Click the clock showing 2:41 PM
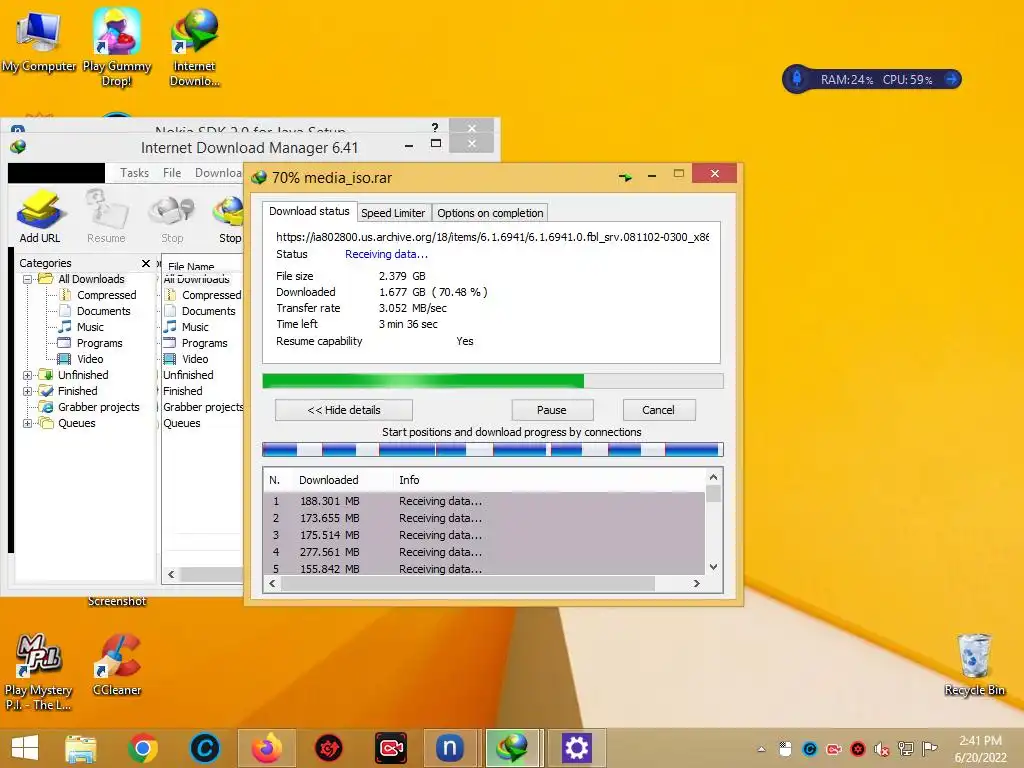The width and height of the screenshot is (1024, 768). tap(980, 741)
